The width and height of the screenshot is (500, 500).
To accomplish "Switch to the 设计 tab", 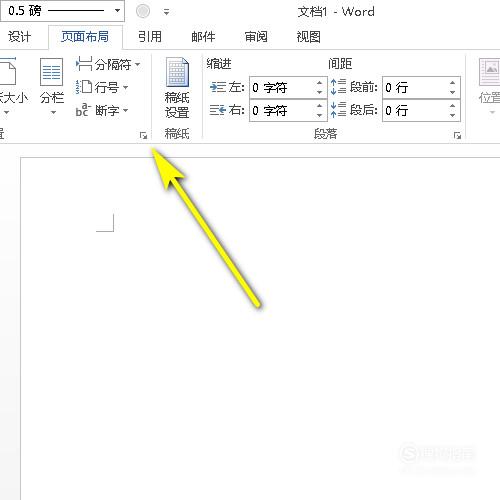I will point(19,36).
